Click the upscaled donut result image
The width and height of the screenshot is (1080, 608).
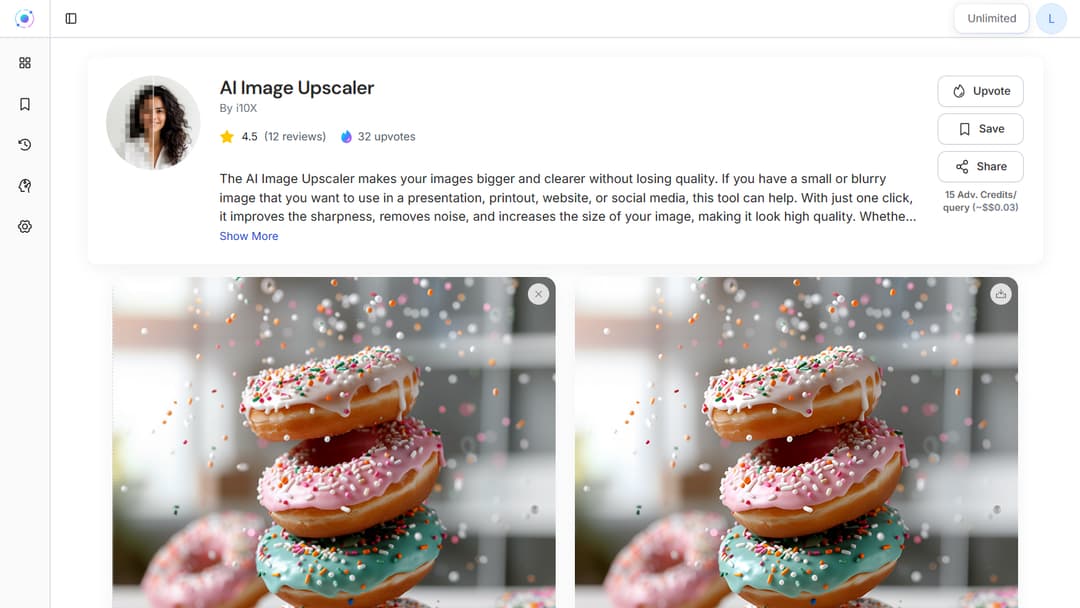(796, 442)
